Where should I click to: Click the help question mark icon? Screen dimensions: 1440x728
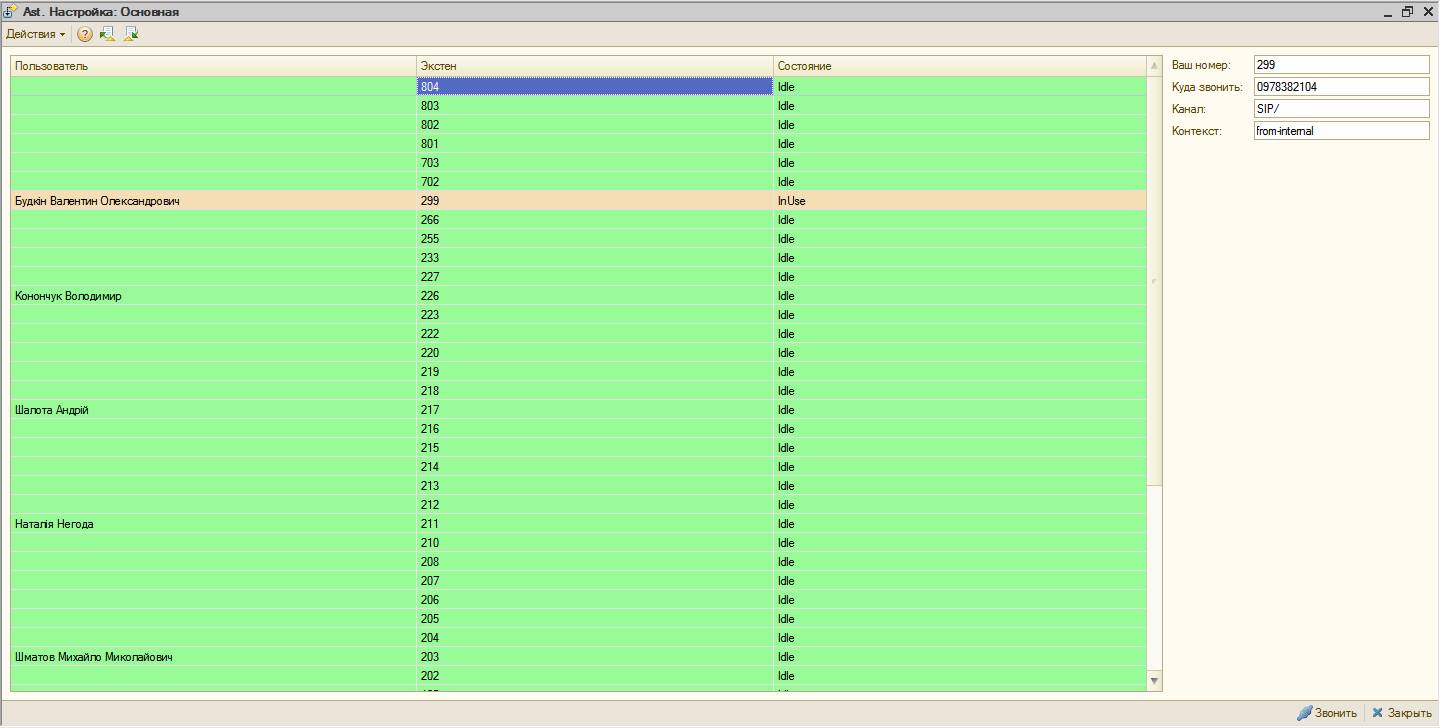pos(85,34)
